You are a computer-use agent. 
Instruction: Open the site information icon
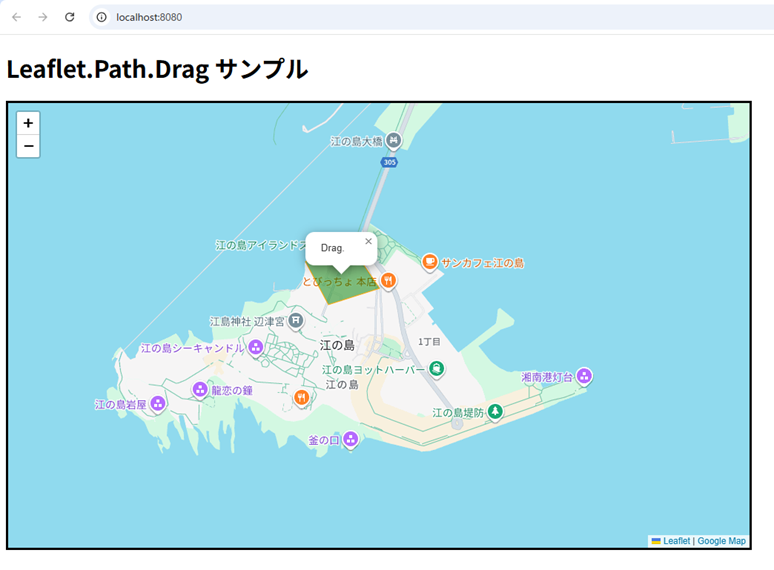(102, 17)
